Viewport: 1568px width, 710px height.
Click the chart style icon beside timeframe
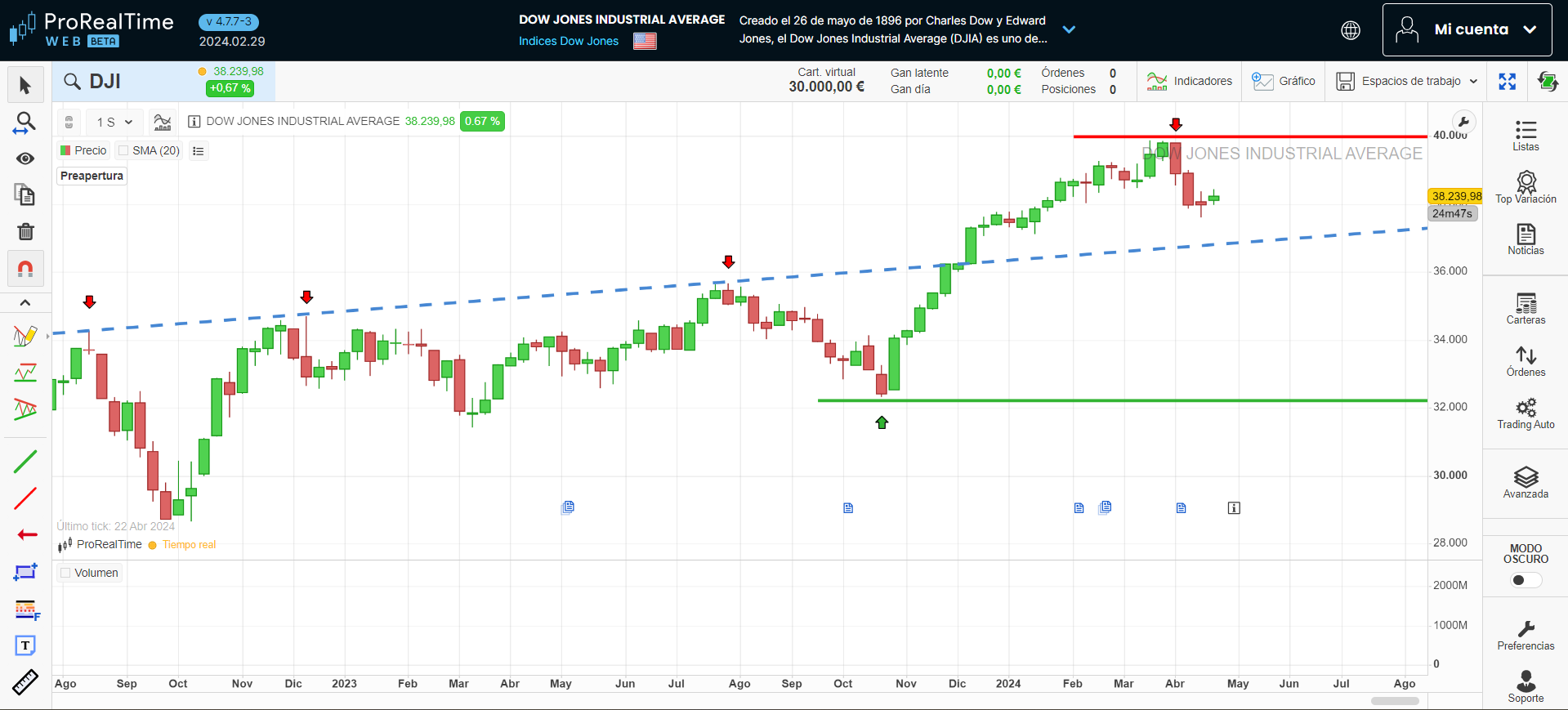pos(163,122)
